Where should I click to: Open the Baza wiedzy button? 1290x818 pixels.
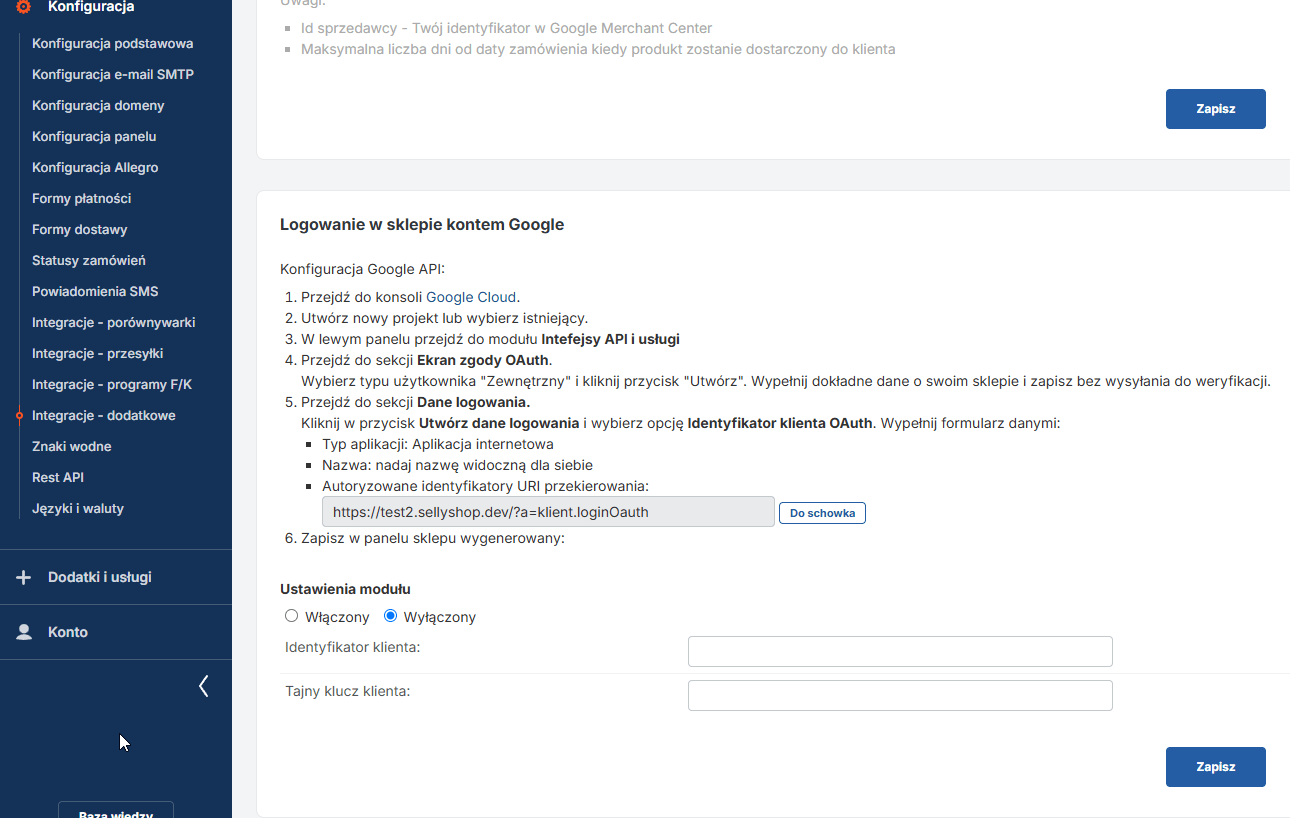(x=116, y=812)
